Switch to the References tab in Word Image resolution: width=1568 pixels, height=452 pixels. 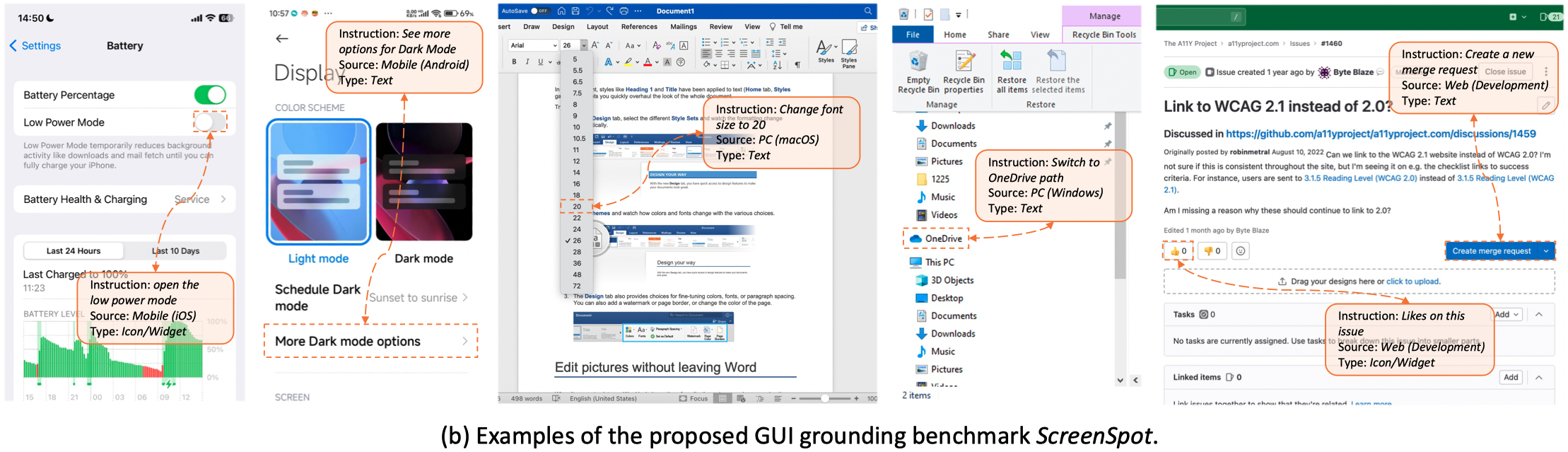click(x=639, y=27)
